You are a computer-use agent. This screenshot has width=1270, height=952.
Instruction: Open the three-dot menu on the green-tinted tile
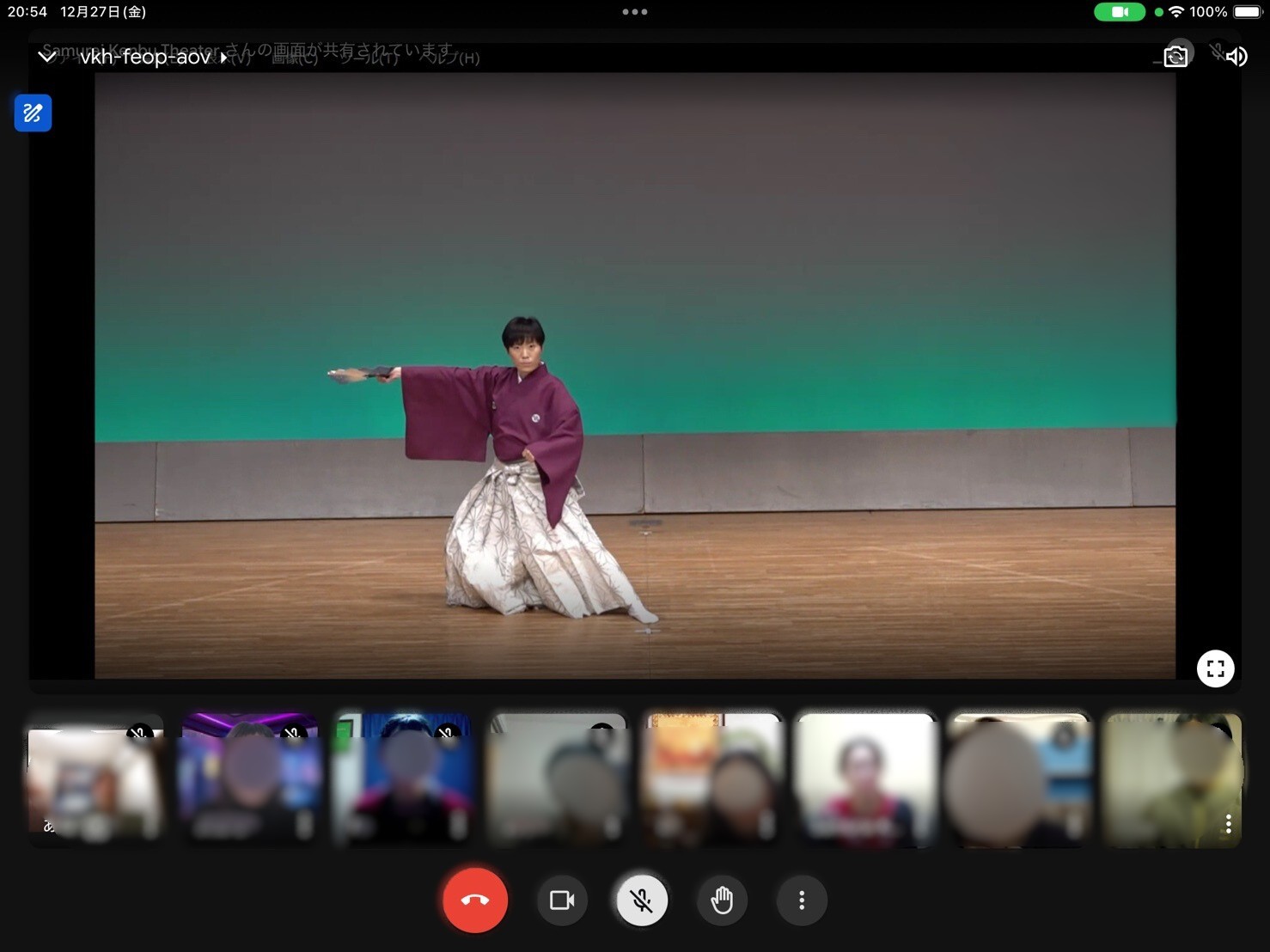[1228, 824]
